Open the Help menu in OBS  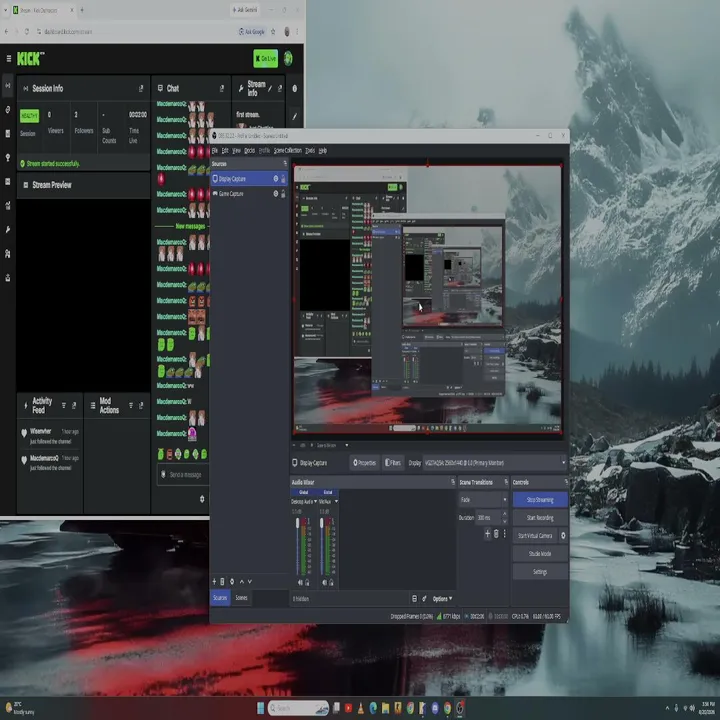(323, 151)
